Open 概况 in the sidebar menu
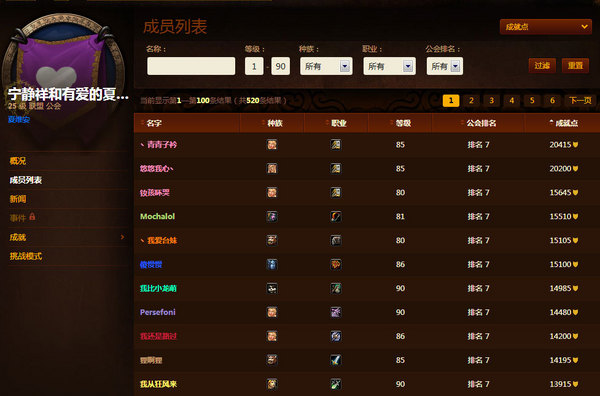 pos(18,161)
